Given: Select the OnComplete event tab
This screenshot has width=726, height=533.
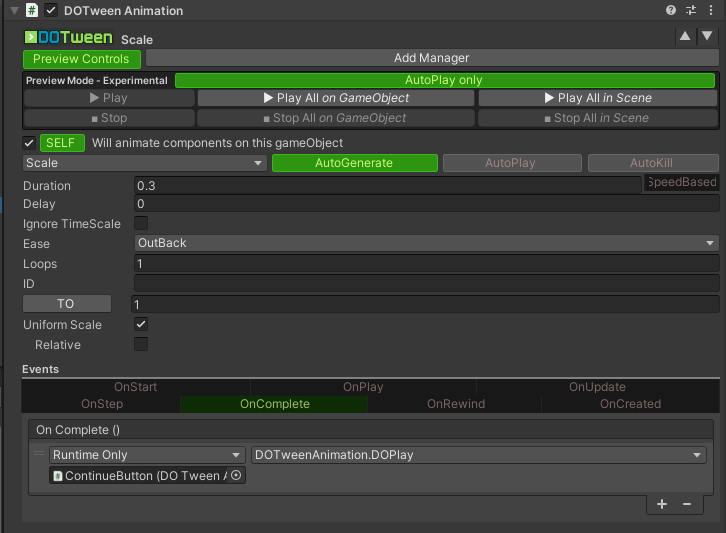Looking at the screenshot, I should 275,404.
